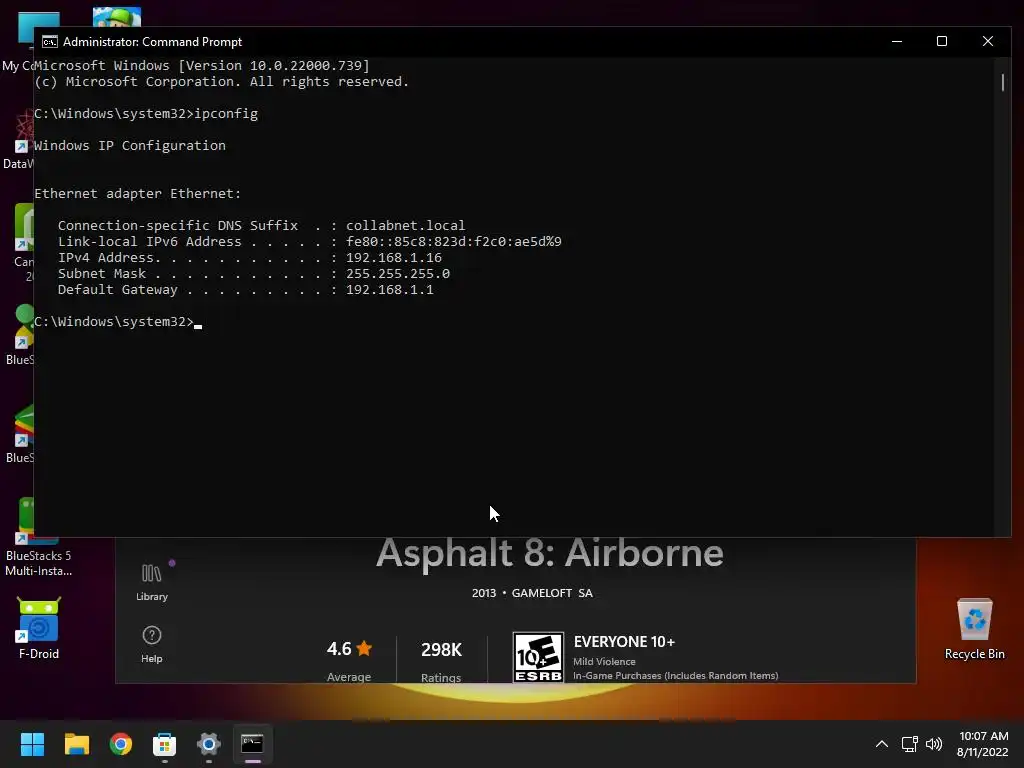This screenshot has width=1024, height=768.
Task: Select BlueStacks 5 Multi-Instance shortcut
Action: [39, 537]
